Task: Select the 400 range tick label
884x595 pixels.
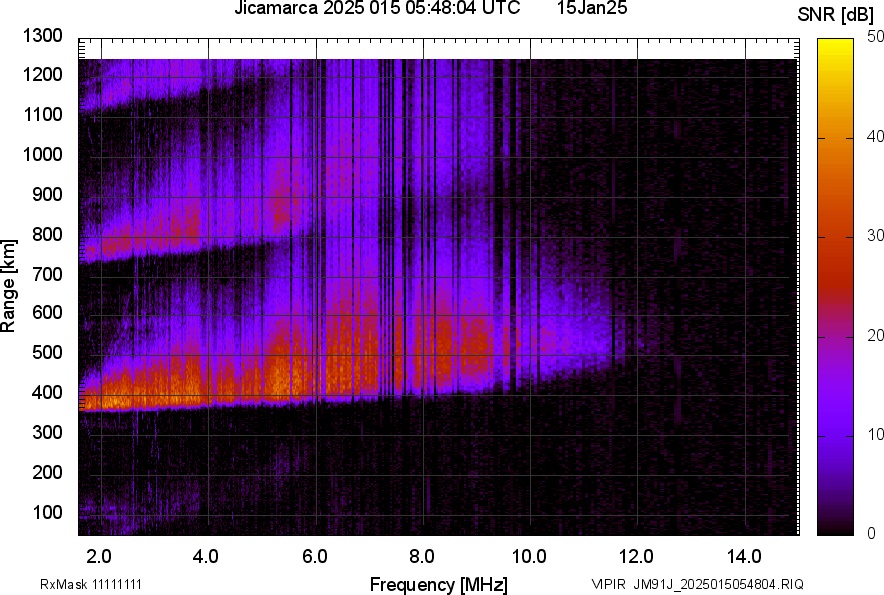Action: [x=47, y=393]
